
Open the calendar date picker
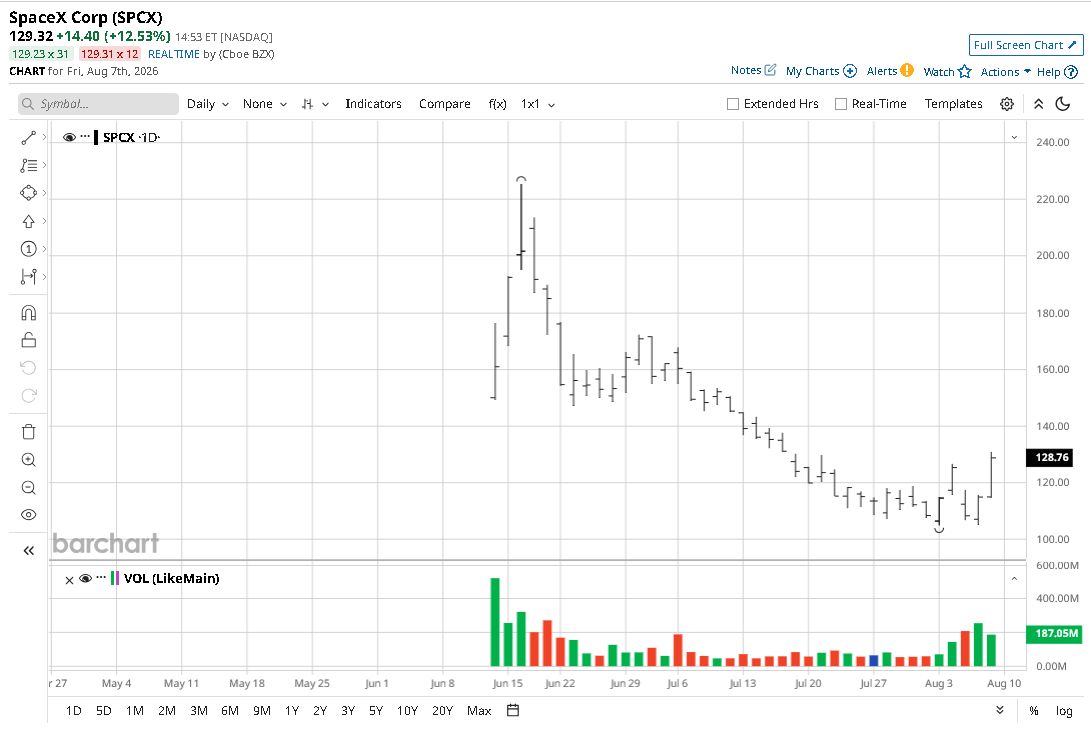[513, 710]
